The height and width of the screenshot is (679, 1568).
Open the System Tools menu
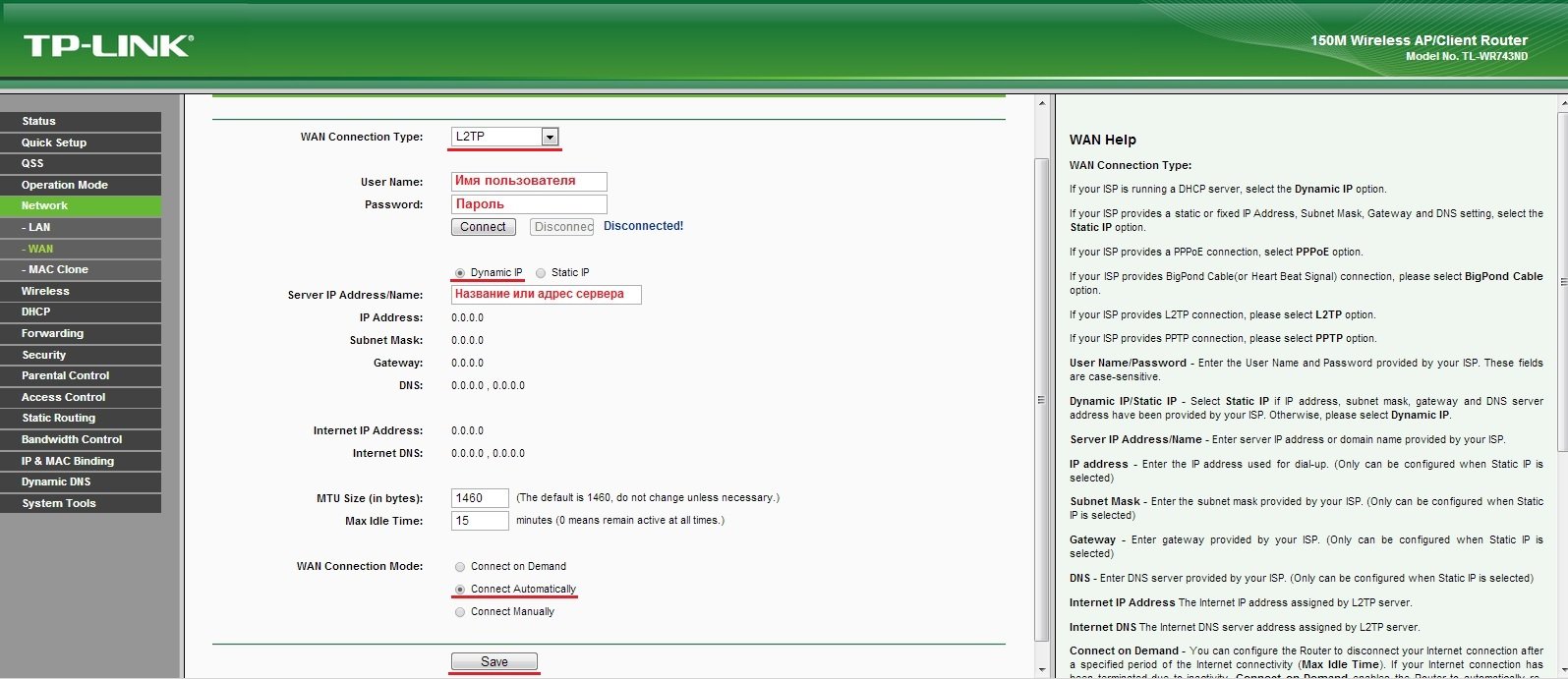click(81, 503)
